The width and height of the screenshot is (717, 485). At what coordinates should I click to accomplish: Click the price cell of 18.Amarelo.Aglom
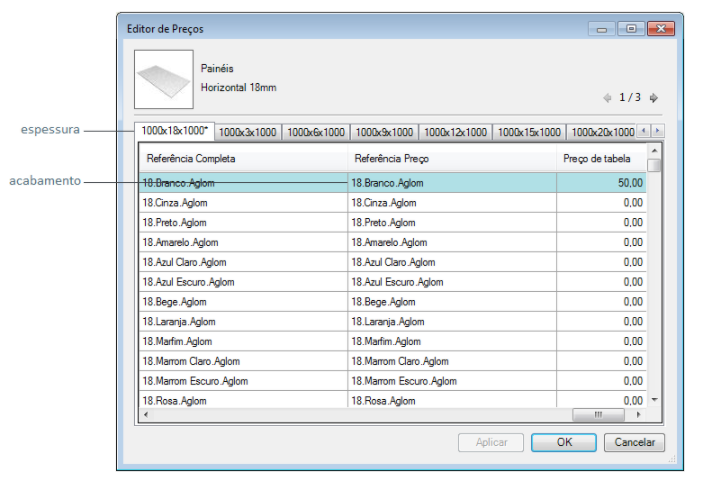point(601,242)
